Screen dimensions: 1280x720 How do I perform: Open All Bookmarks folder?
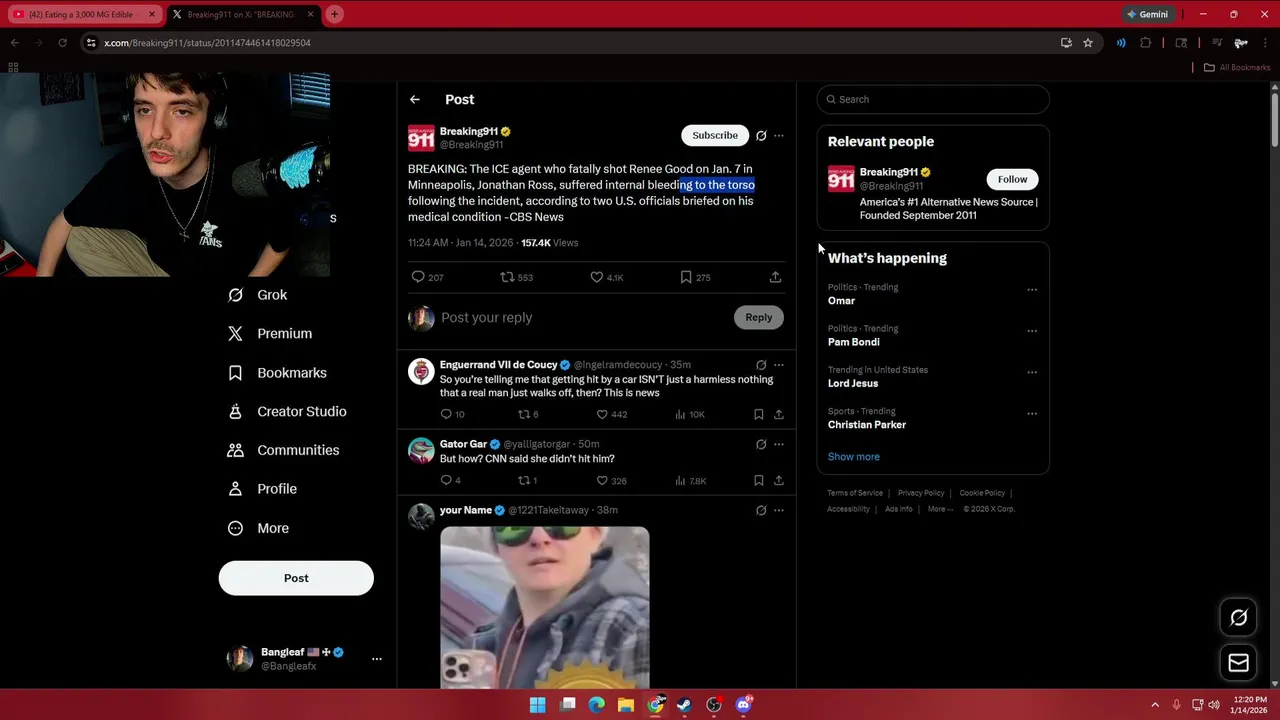1237,67
